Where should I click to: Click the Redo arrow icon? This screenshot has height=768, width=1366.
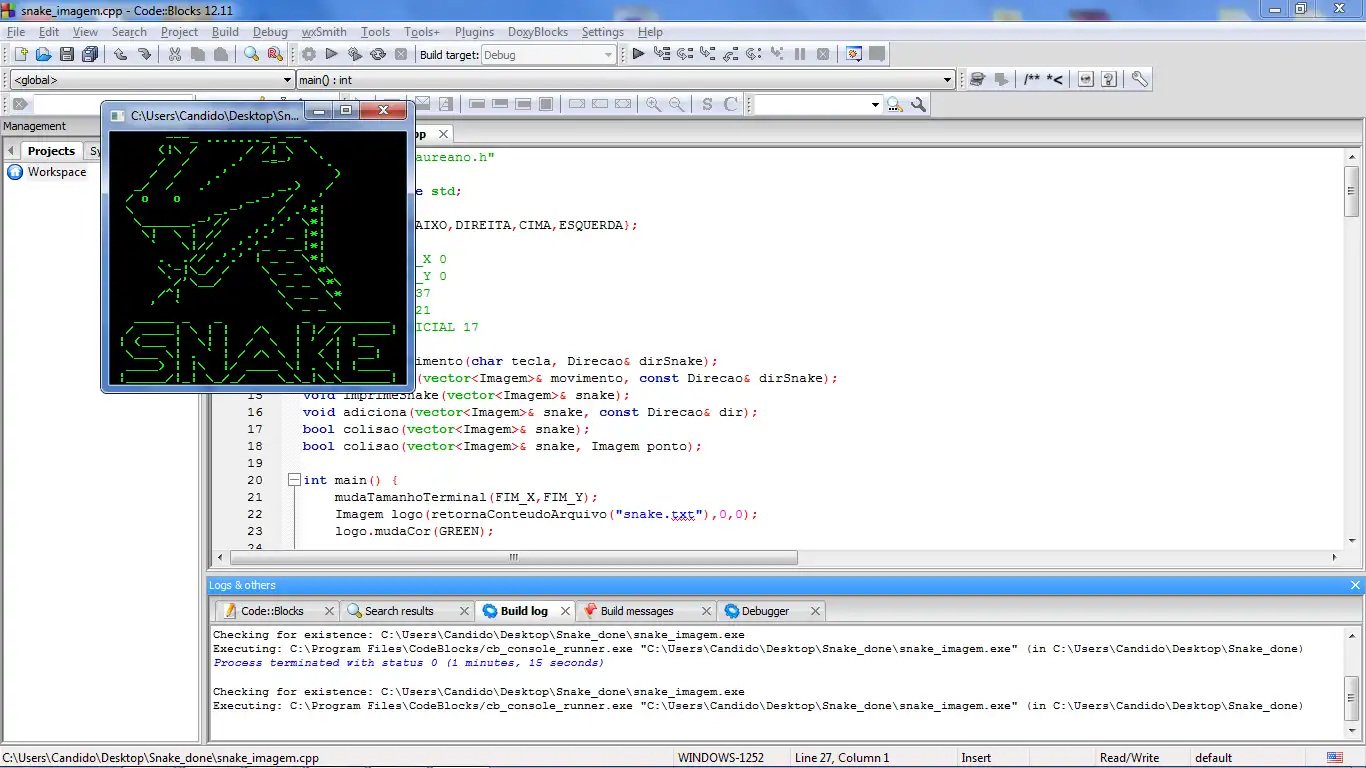tap(144, 54)
